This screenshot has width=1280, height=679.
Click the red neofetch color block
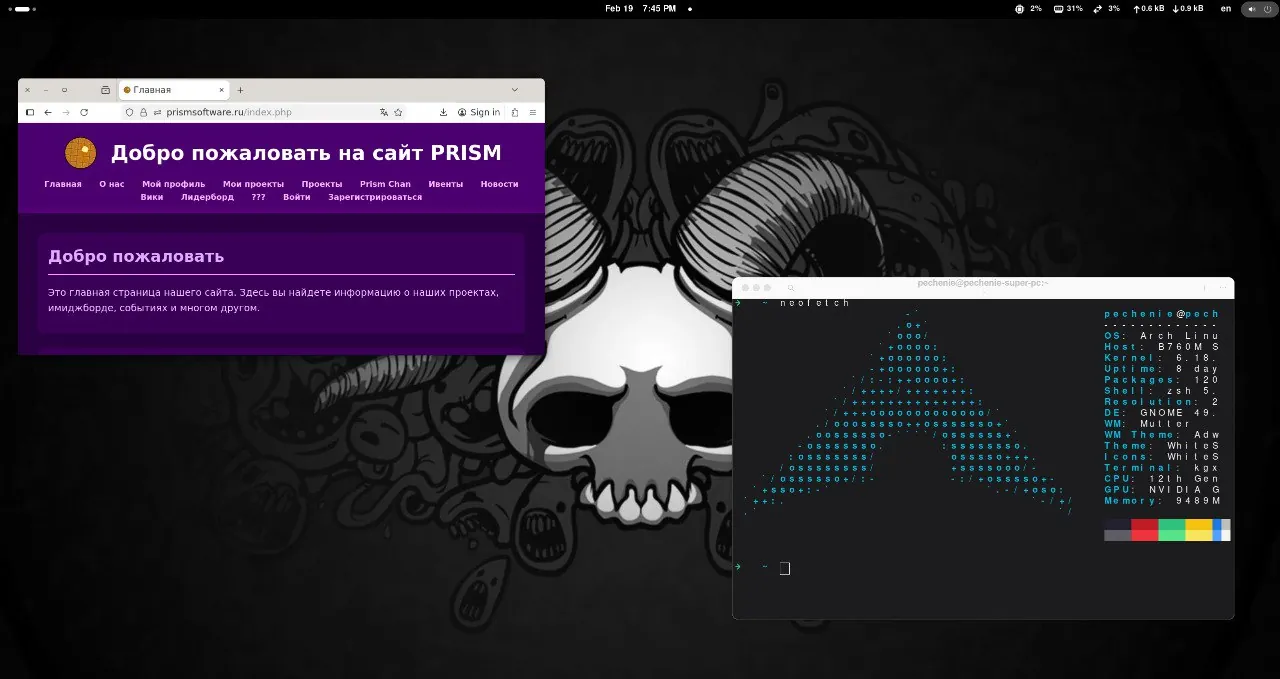point(1144,530)
